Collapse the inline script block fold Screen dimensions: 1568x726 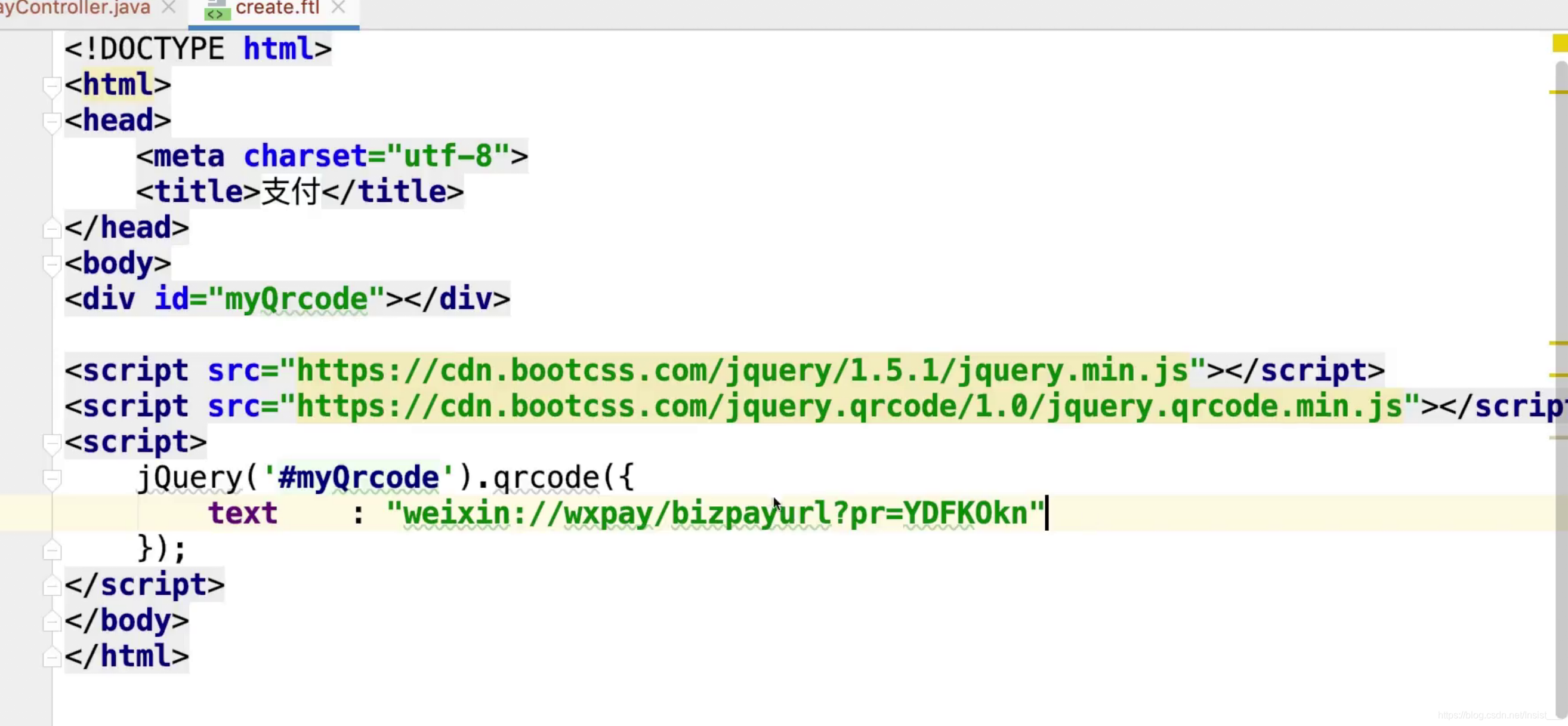coord(53,444)
